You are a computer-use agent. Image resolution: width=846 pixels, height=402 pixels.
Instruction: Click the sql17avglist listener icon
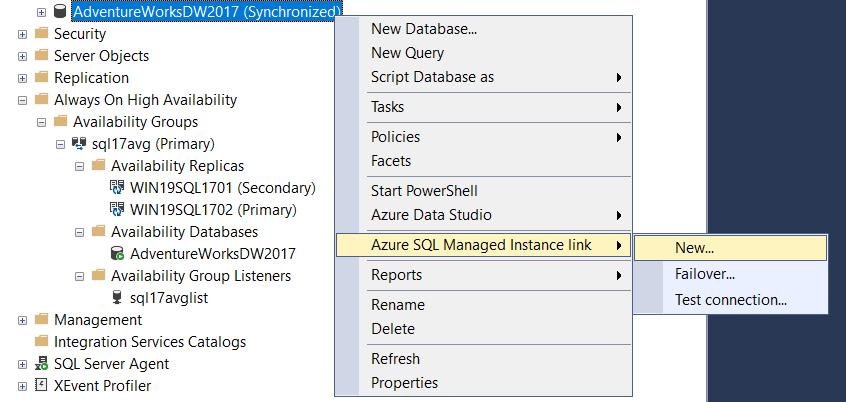coord(117,297)
